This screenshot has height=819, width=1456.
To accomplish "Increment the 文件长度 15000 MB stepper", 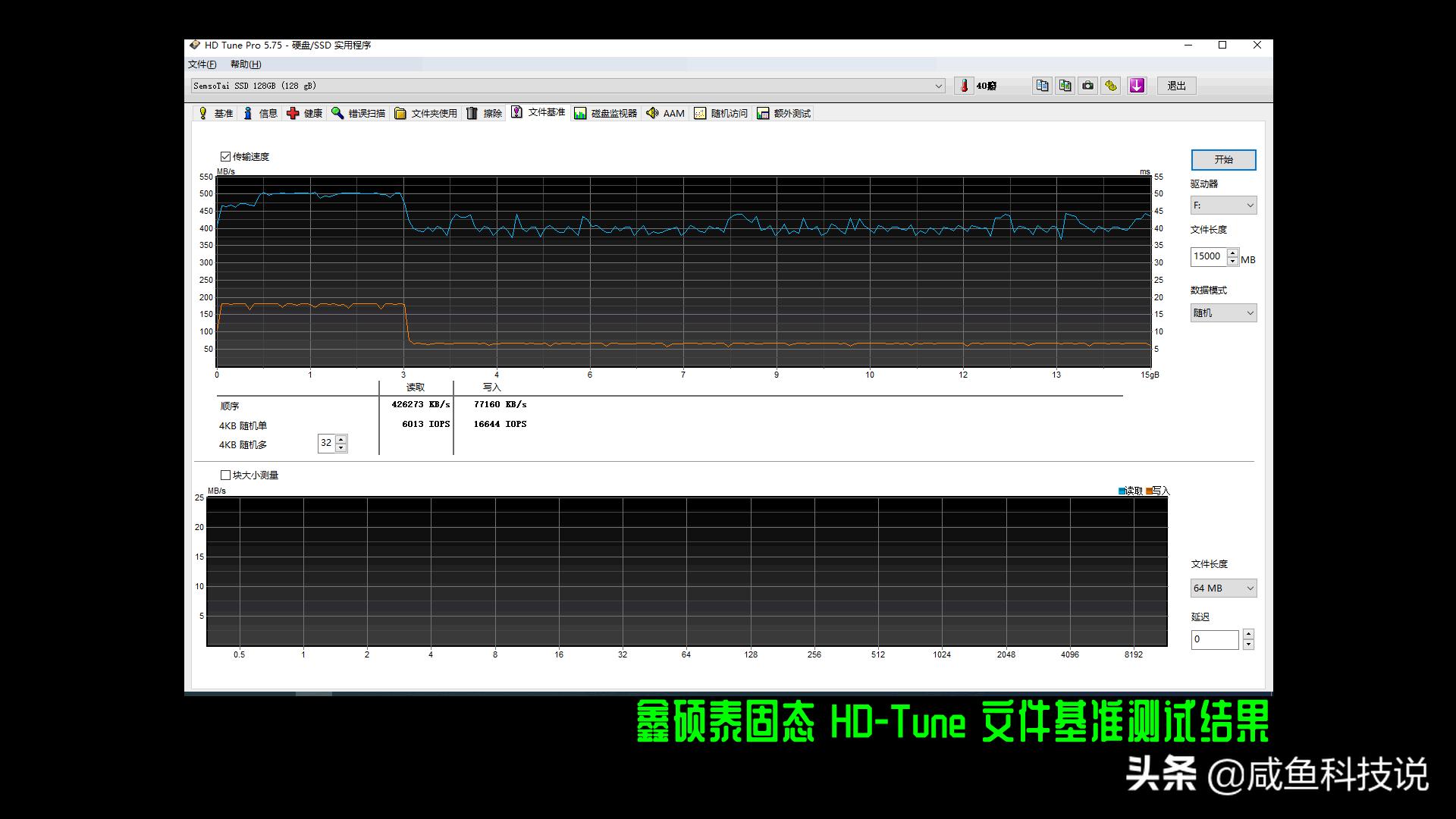I will point(1233,253).
